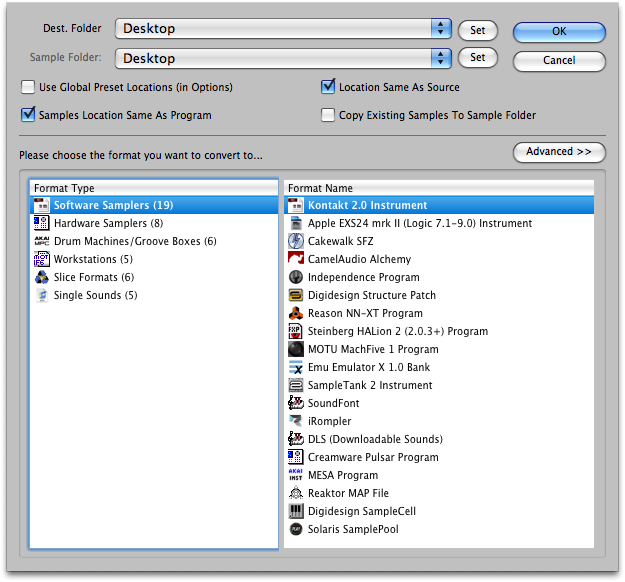The image size is (625, 582).
Task: Select Single Sounds (5) format type
Action: pos(95,295)
